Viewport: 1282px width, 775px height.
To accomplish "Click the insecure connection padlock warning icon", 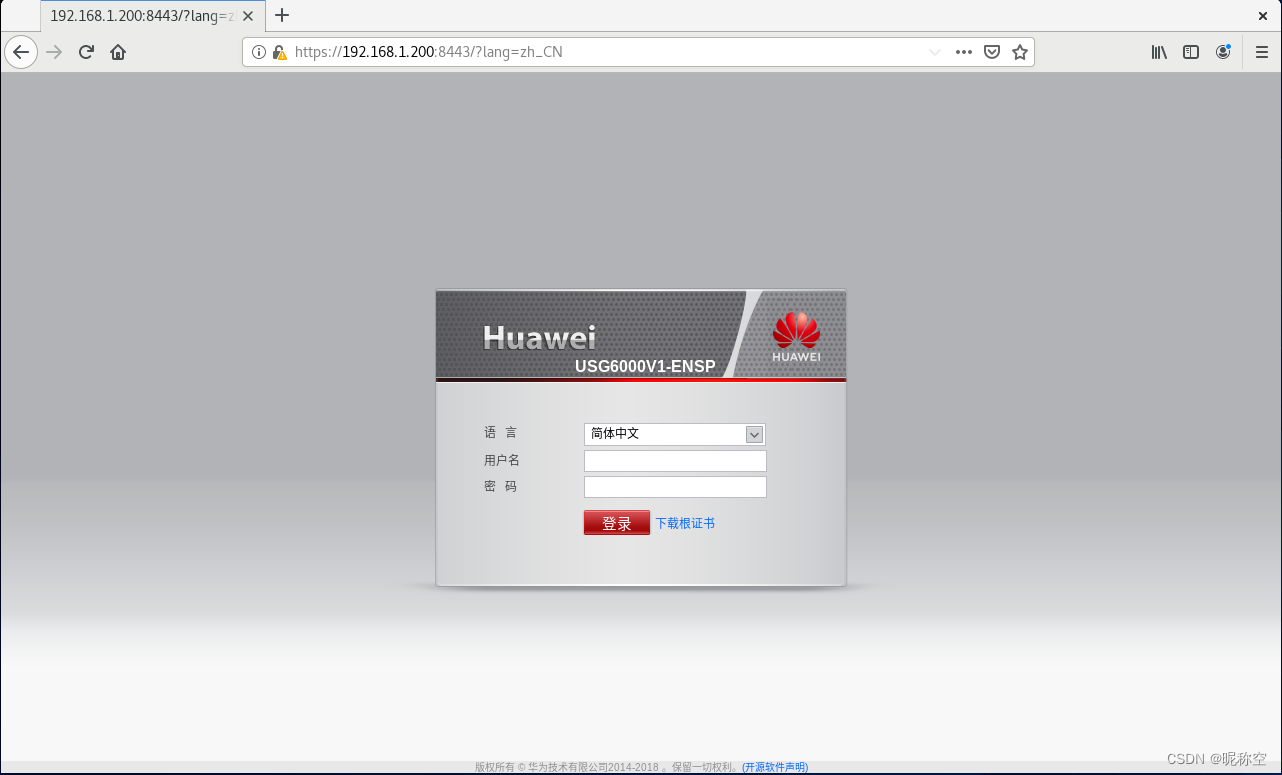I will [x=280, y=52].
